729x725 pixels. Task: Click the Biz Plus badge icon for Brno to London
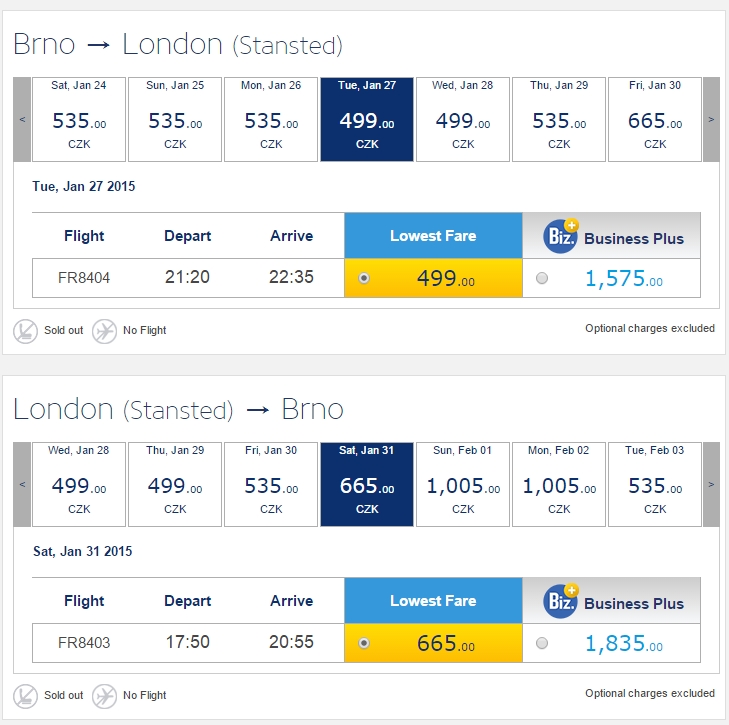coord(561,236)
